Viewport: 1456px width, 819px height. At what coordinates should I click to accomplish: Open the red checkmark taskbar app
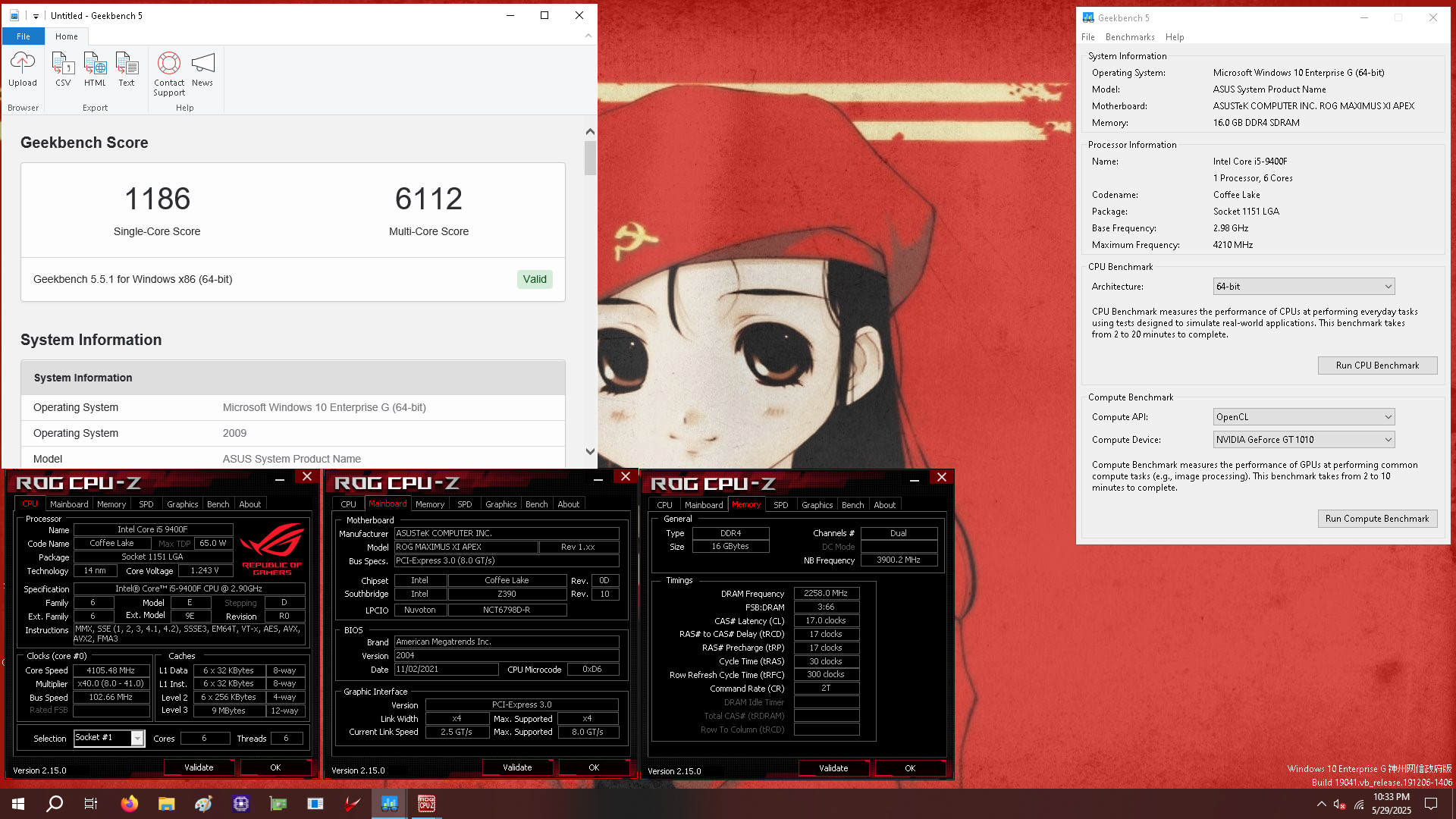pyautogui.click(x=353, y=804)
